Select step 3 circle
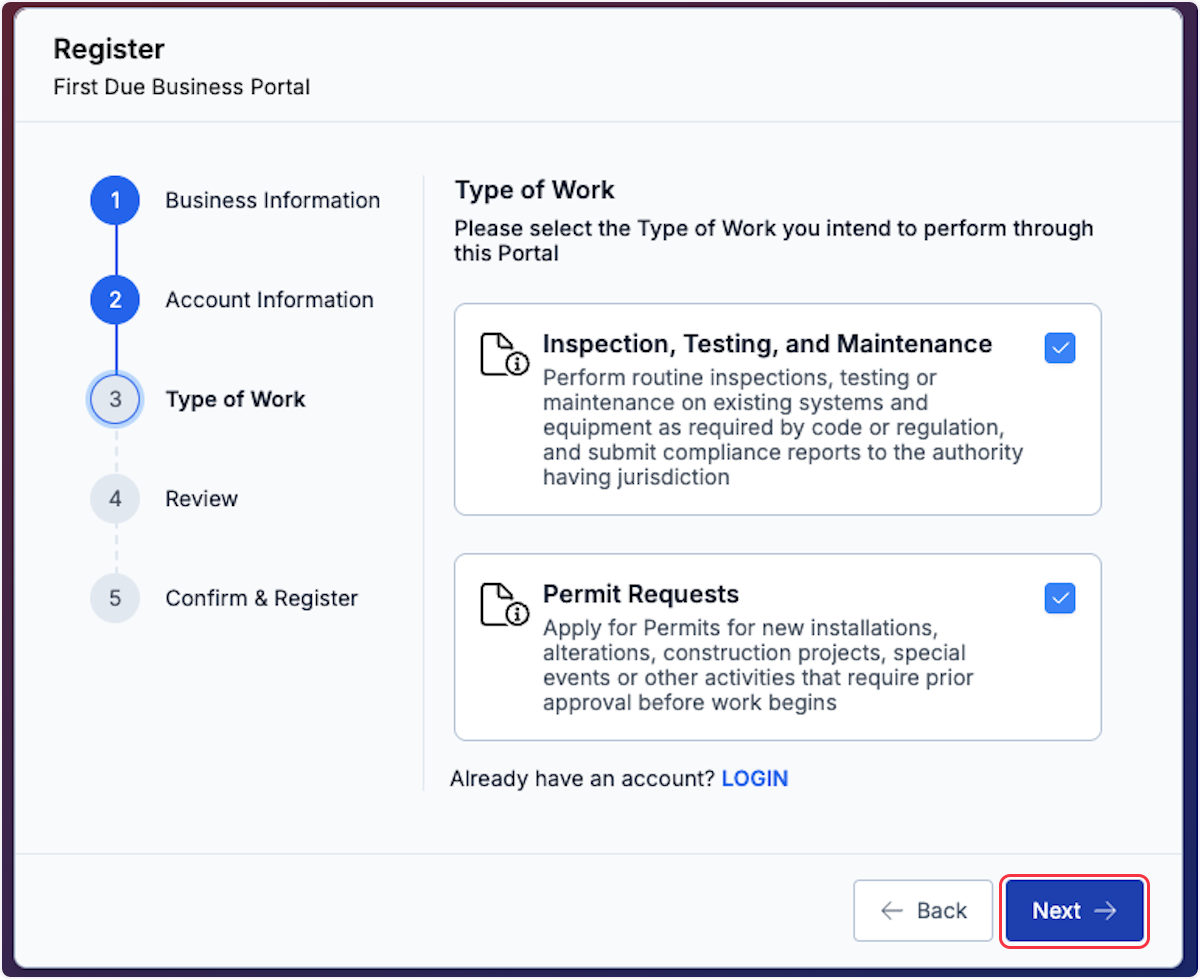This screenshot has width=1200, height=979. pos(116,399)
